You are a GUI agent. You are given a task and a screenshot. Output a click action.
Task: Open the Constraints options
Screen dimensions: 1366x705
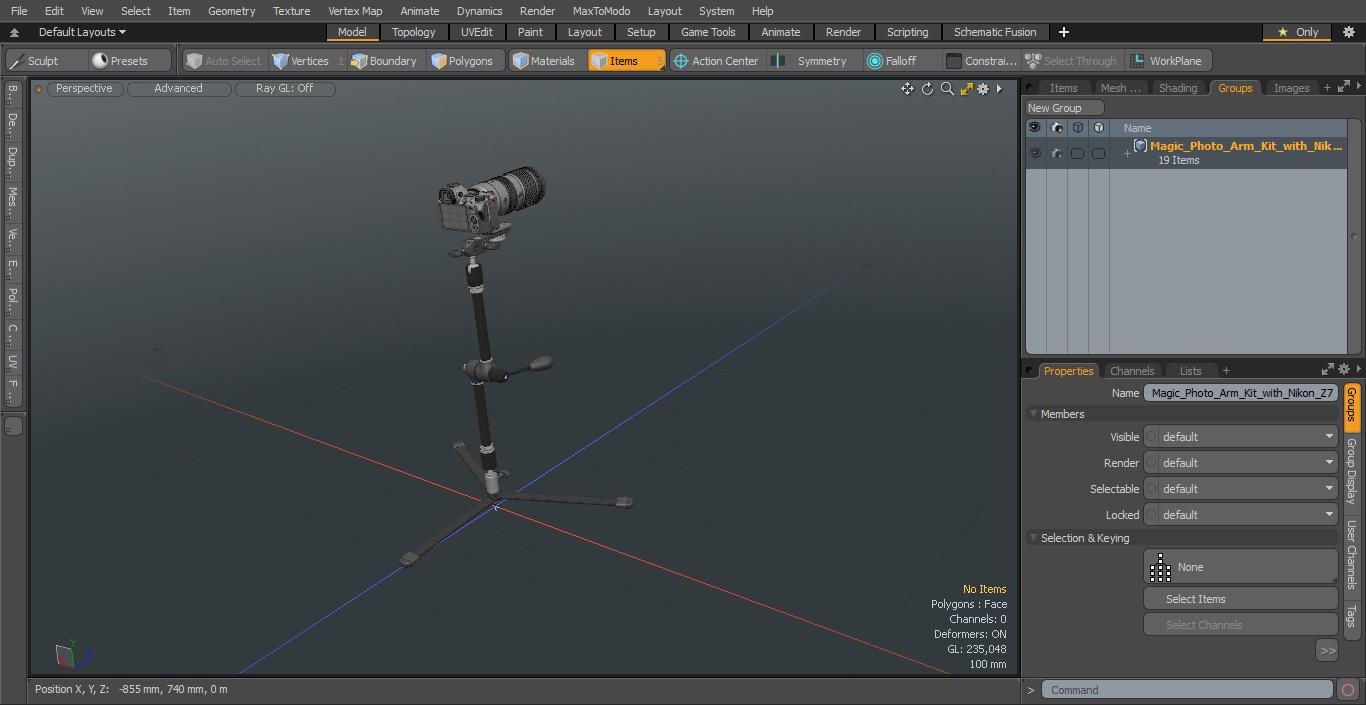pos(982,61)
